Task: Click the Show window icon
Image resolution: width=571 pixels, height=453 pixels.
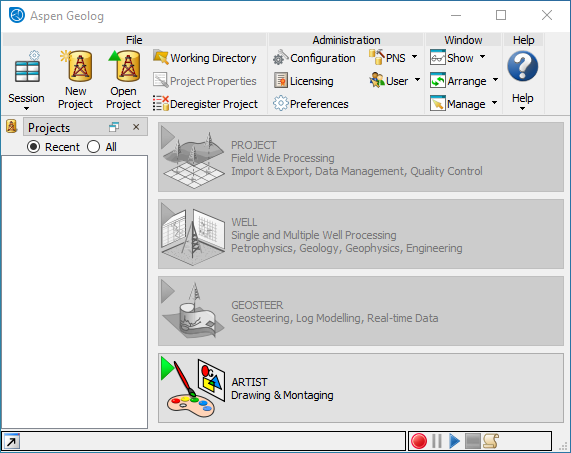Action: [438, 58]
